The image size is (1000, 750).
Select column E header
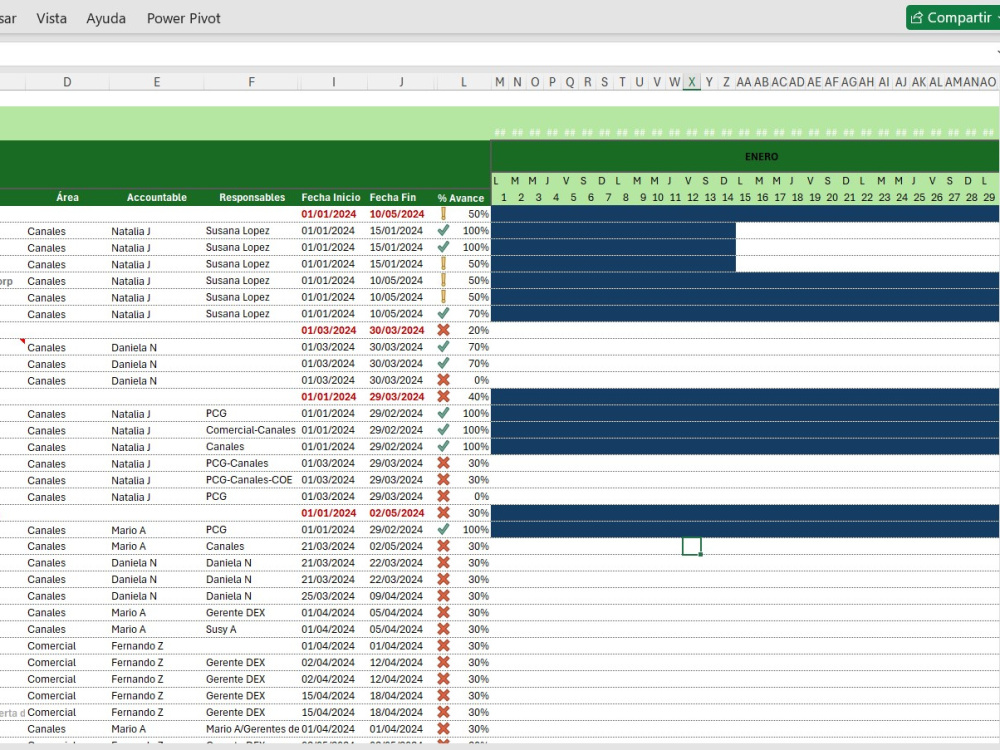[x=156, y=82]
